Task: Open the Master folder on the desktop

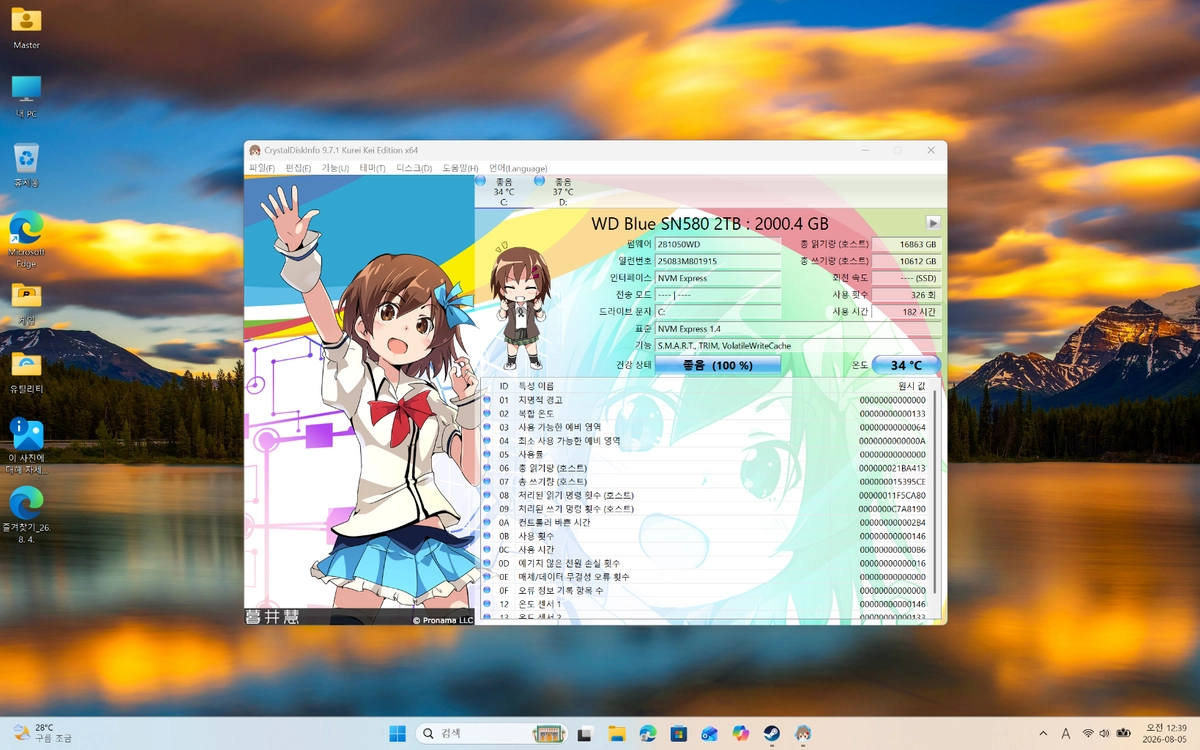Action: click(26, 27)
